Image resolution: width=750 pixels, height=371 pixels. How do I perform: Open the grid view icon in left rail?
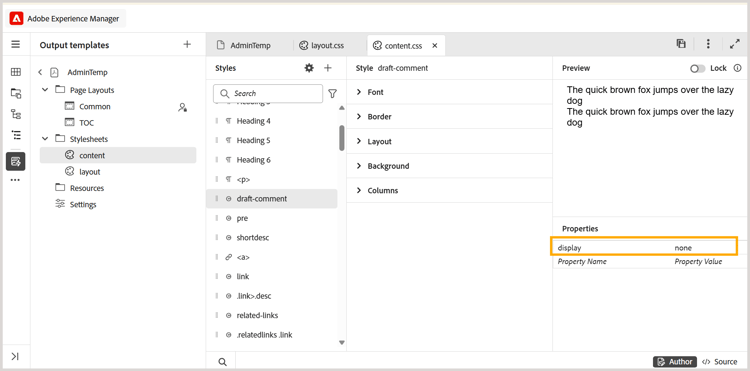pyautogui.click(x=16, y=72)
